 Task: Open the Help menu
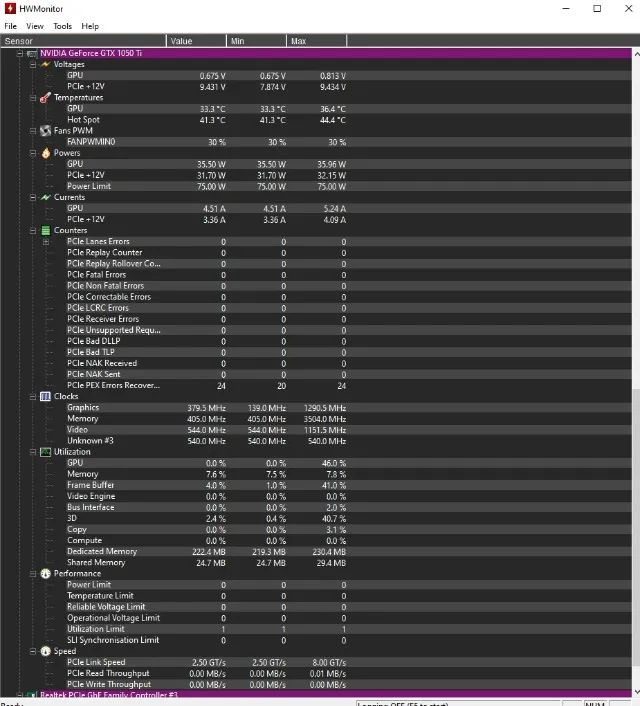point(90,26)
